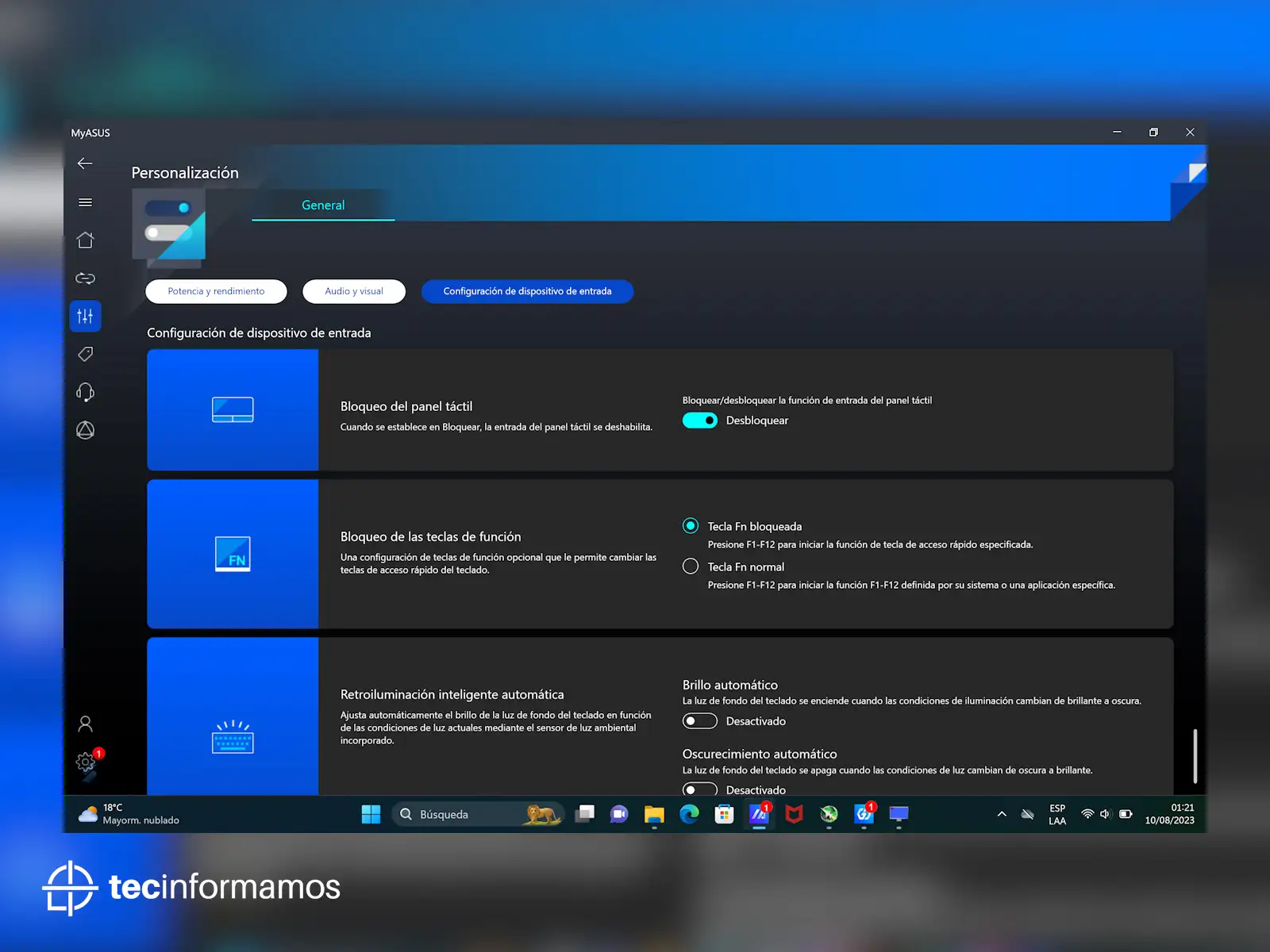Open the user account profile icon
Image resolution: width=1270 pixels, height=952 pixels.
pos(85,724)
